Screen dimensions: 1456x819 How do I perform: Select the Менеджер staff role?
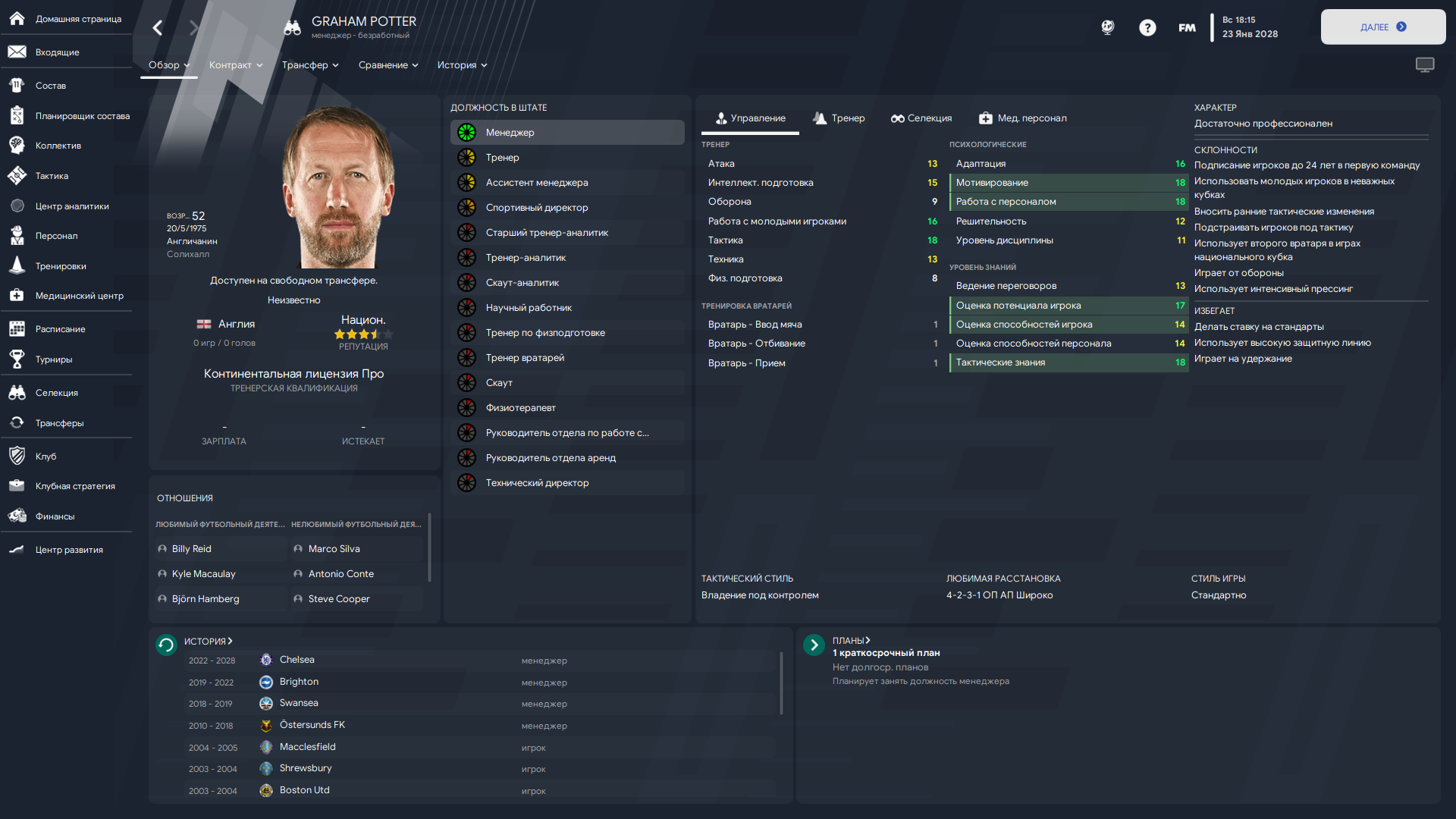[x=567, y=133]
